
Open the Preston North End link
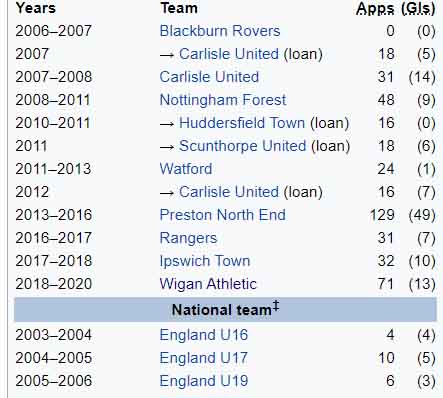[222, 215]
